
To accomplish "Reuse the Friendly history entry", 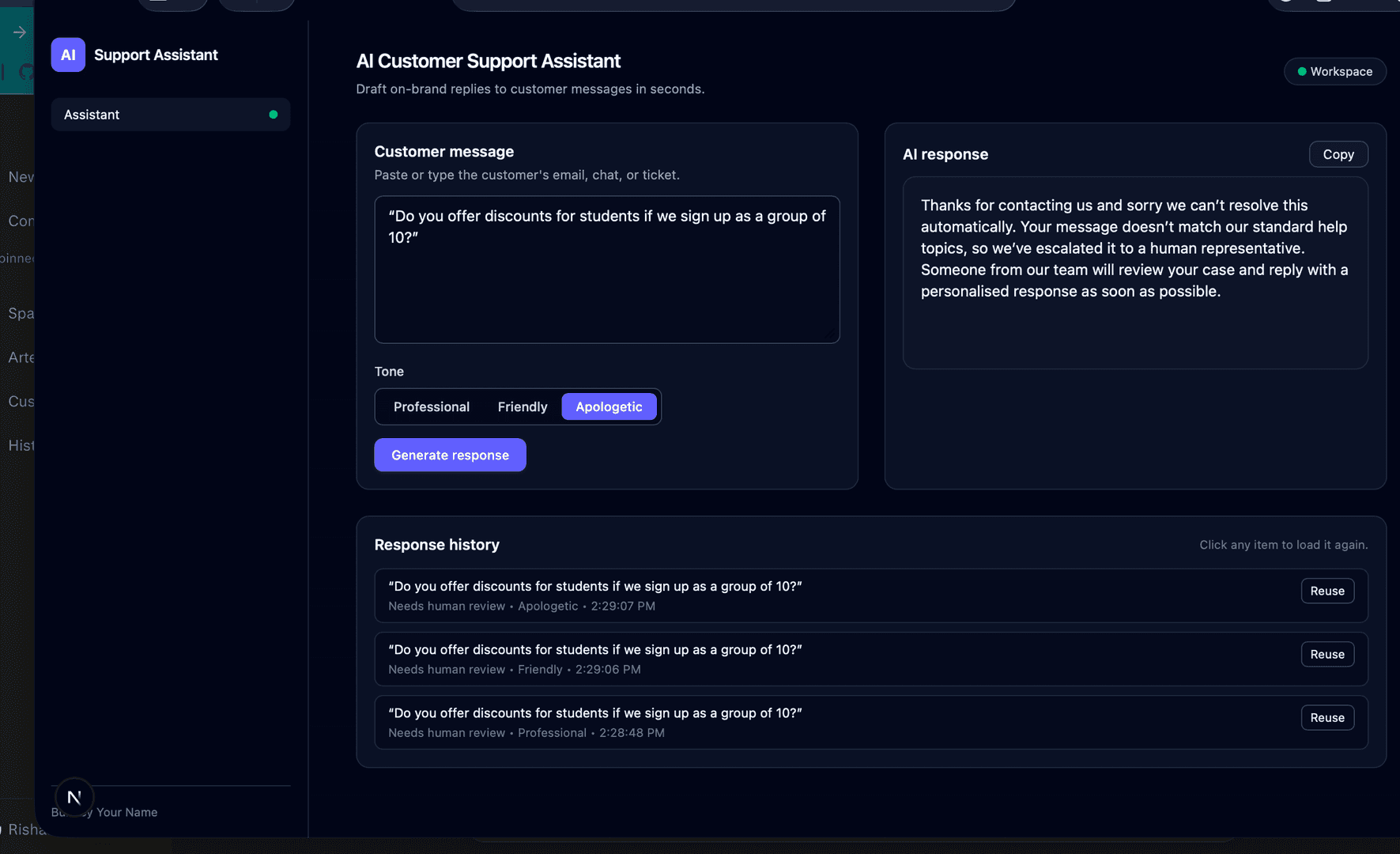I will [x=1327, y=654].
